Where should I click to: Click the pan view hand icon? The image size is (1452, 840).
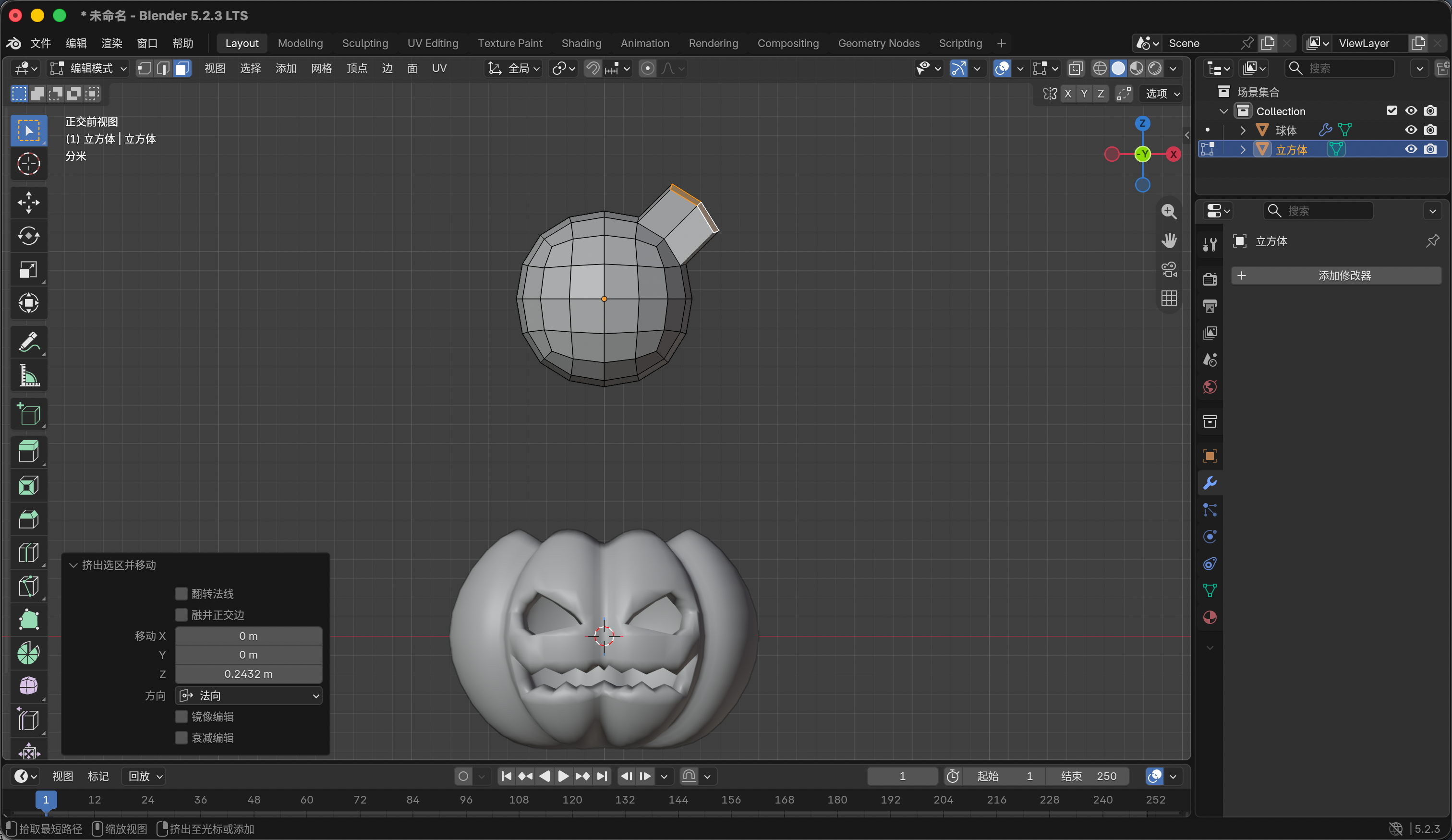pyautogui.click(x=1169, y=240)
